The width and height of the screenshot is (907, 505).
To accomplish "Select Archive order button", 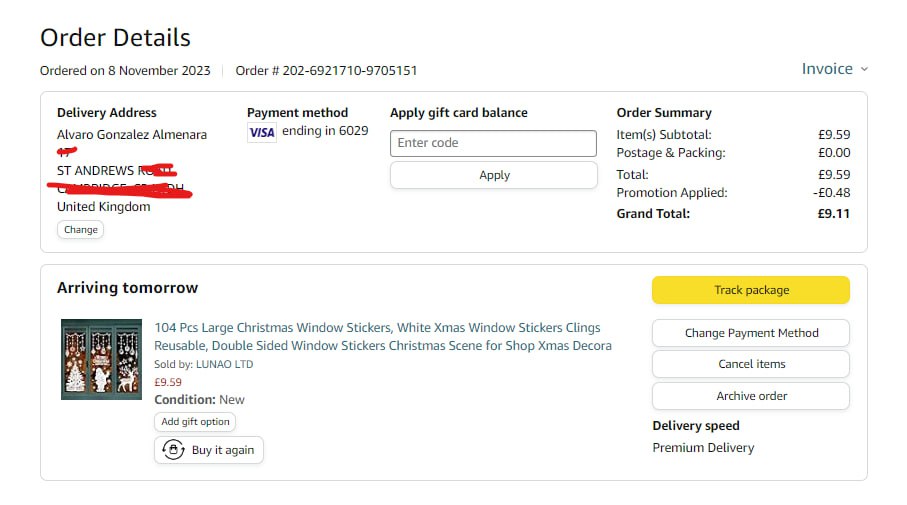I will pyautogui.click(x=751, y=396).
